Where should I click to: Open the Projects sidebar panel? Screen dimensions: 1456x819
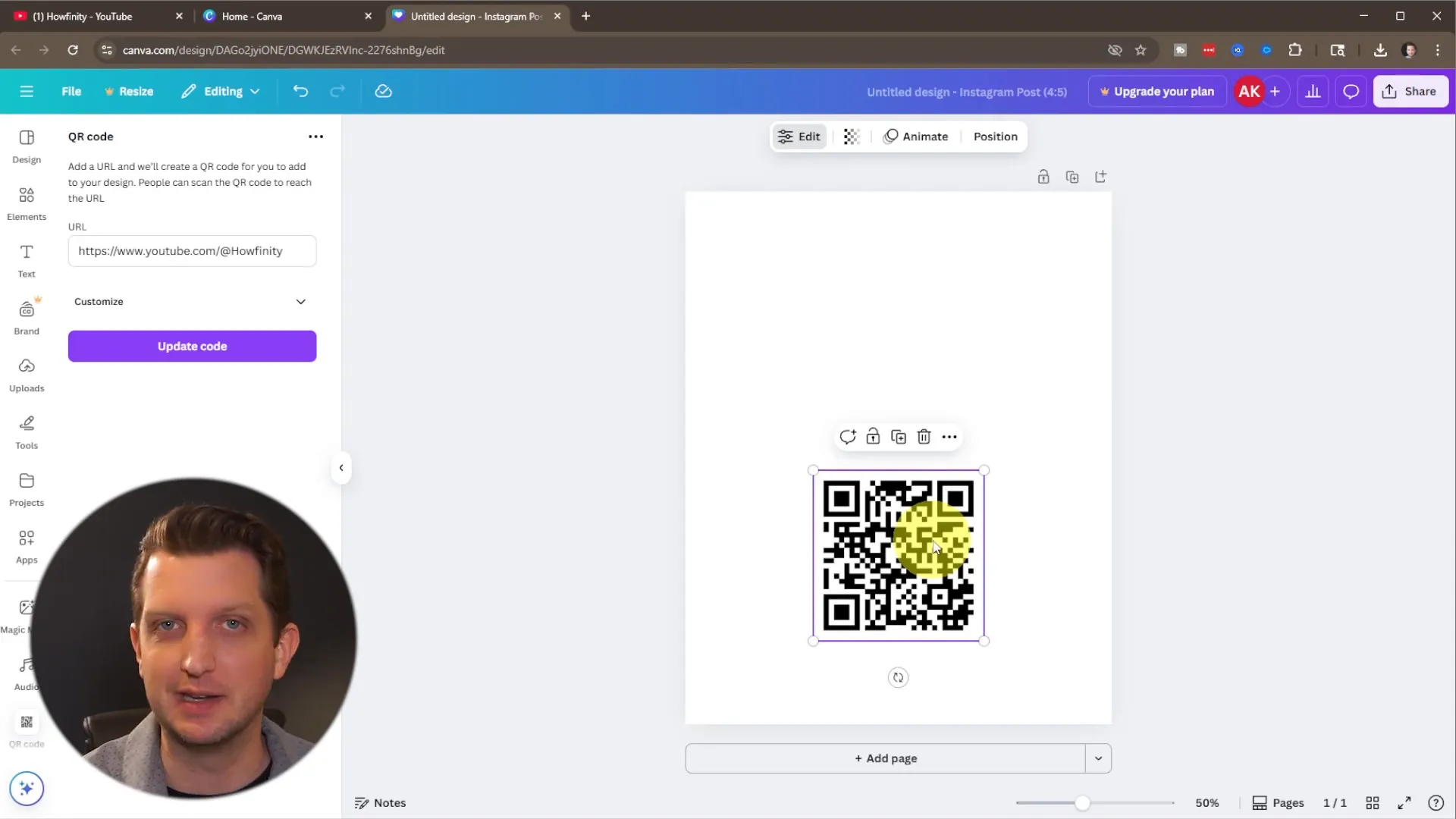coord(27,490)
